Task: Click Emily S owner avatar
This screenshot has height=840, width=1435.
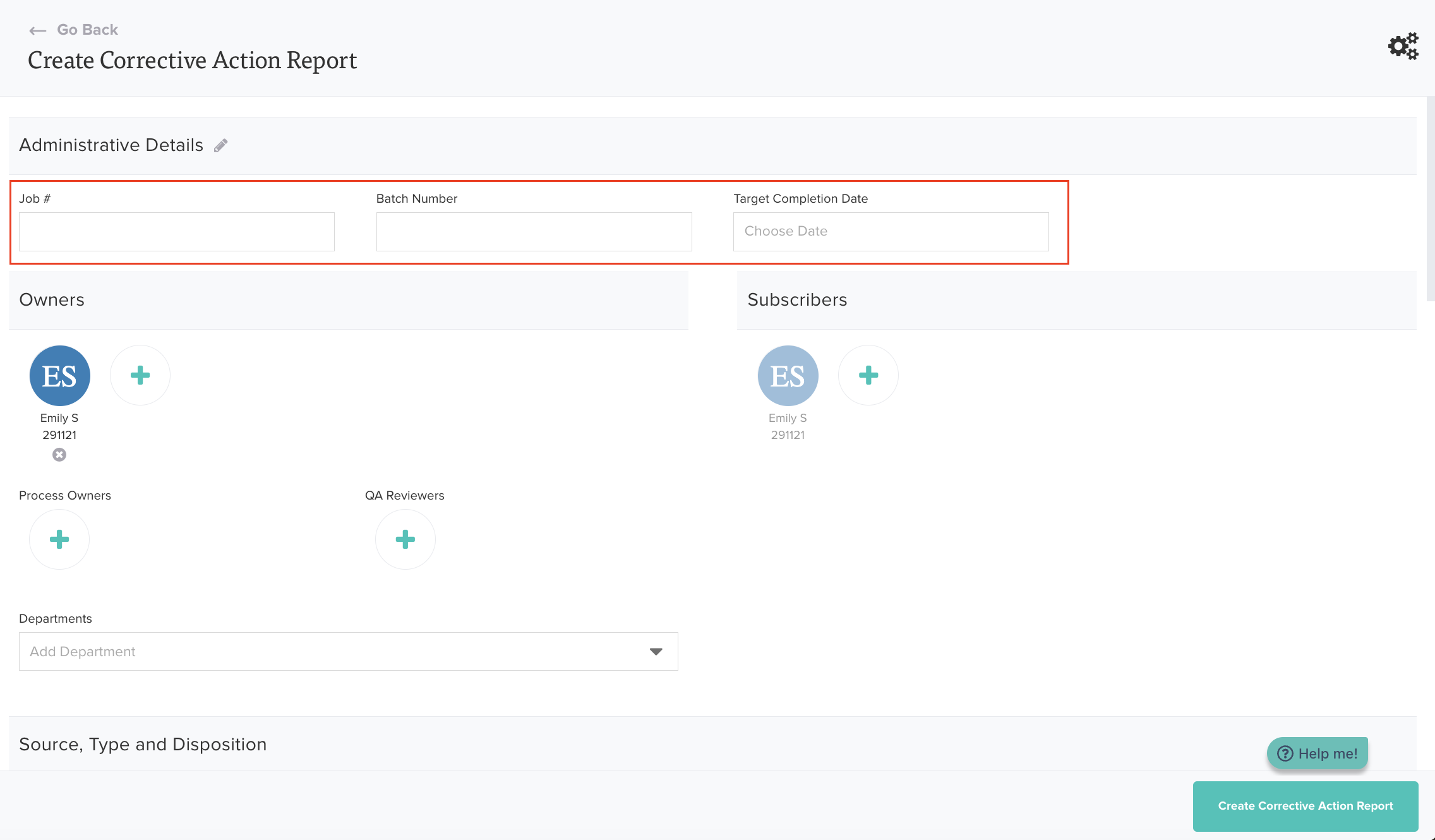Action: pyautogui.click(x=60, y=376)
